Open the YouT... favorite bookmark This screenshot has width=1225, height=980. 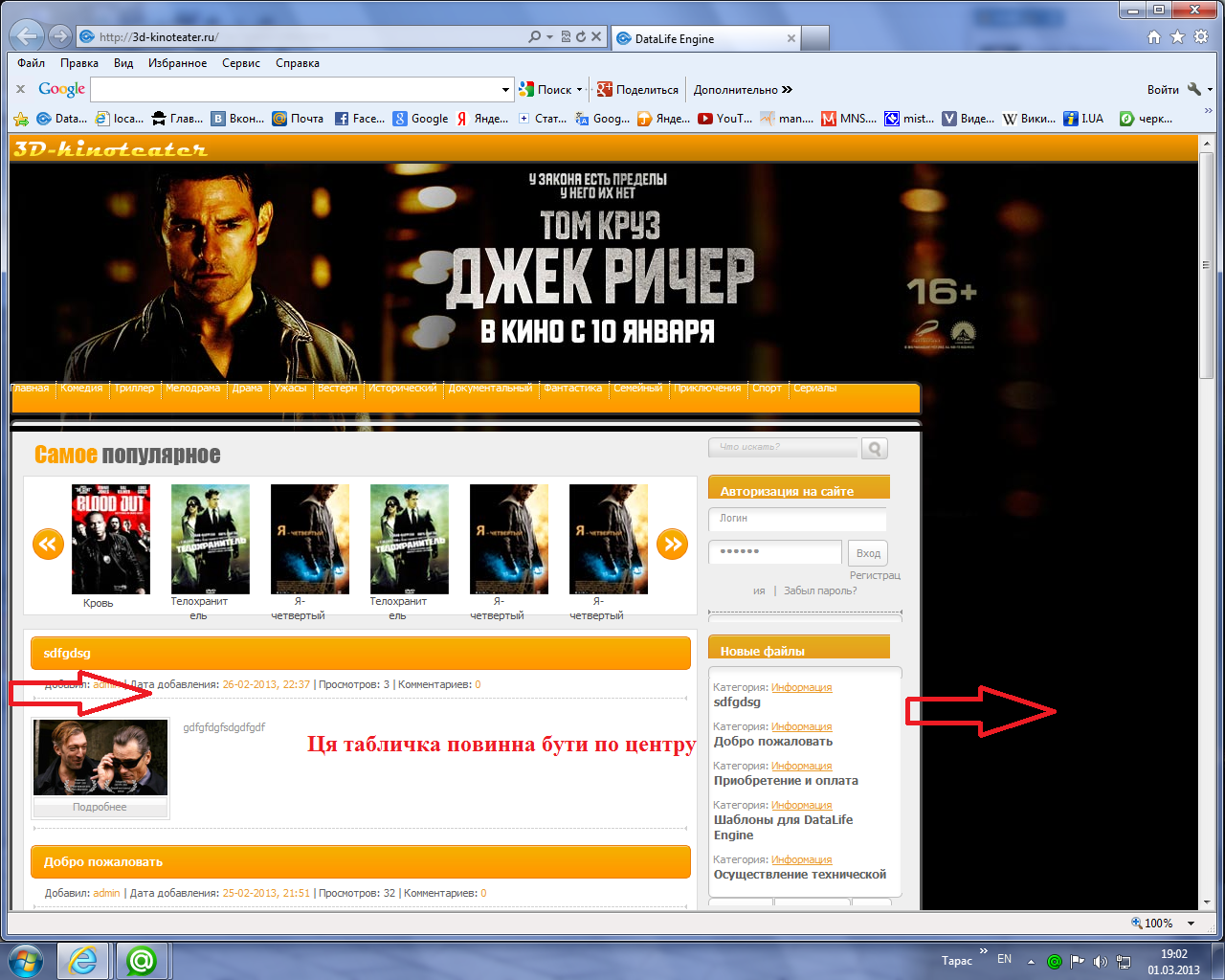[x=724, y=119]
